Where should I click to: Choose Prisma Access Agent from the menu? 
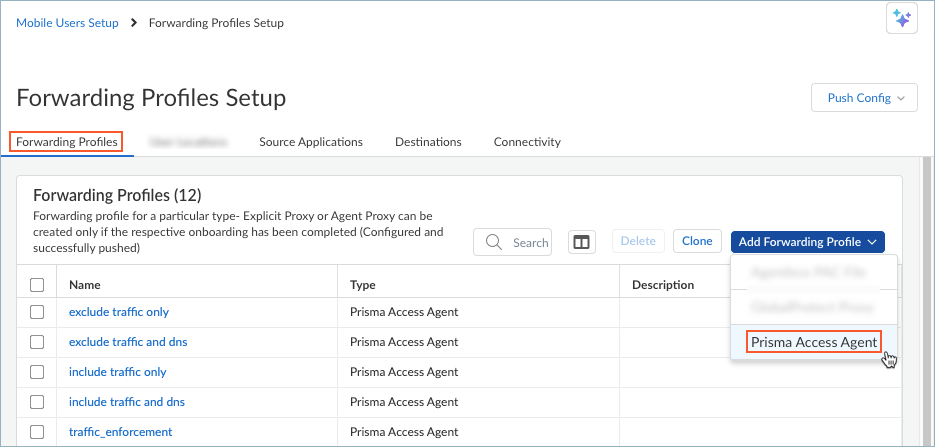tap(814, 342)
